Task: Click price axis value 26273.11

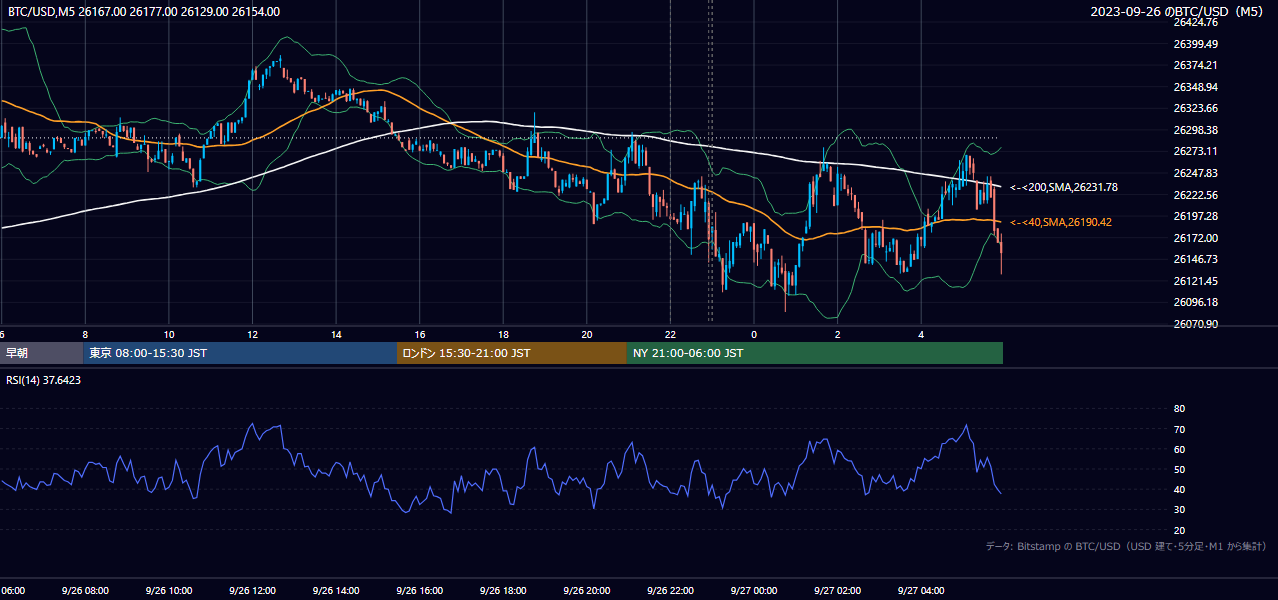Action: click(x=1195, y=151)
